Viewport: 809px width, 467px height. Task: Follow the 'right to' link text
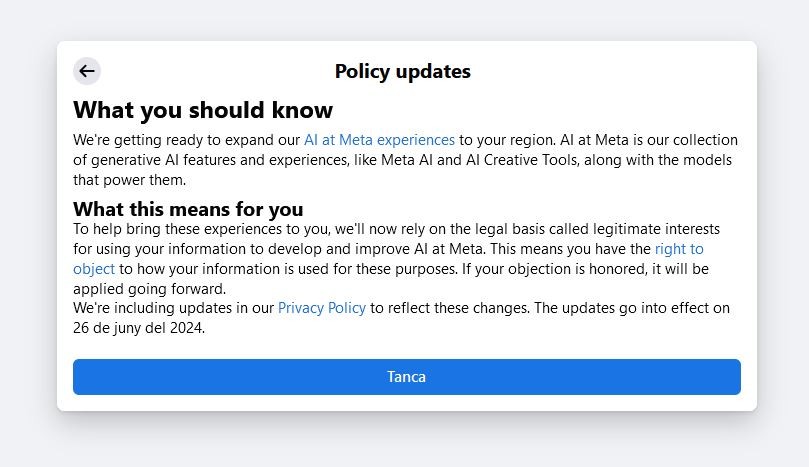[x=679, y=249]
